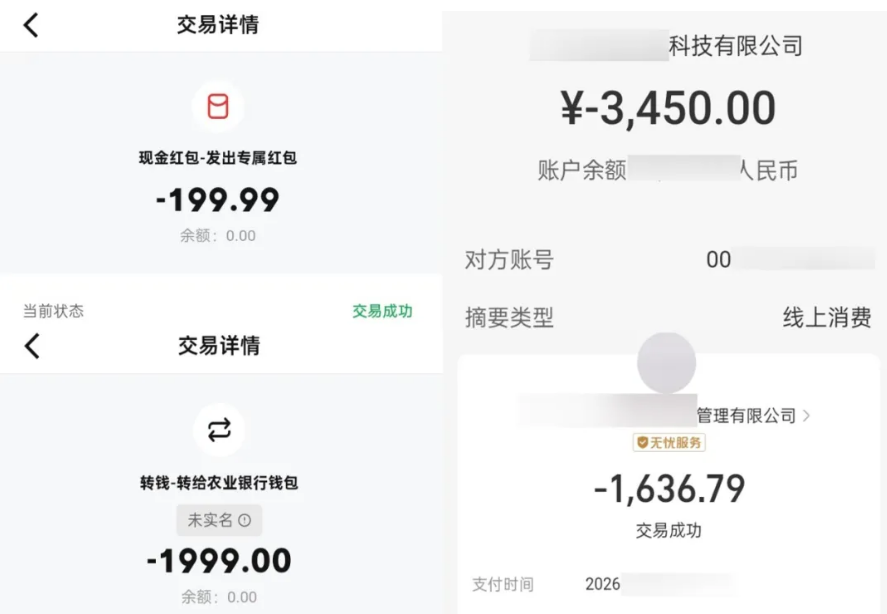This screenshot has width=887, height=614.
Task: Tap the 交易成功 green status text
Action: [382, 311]
